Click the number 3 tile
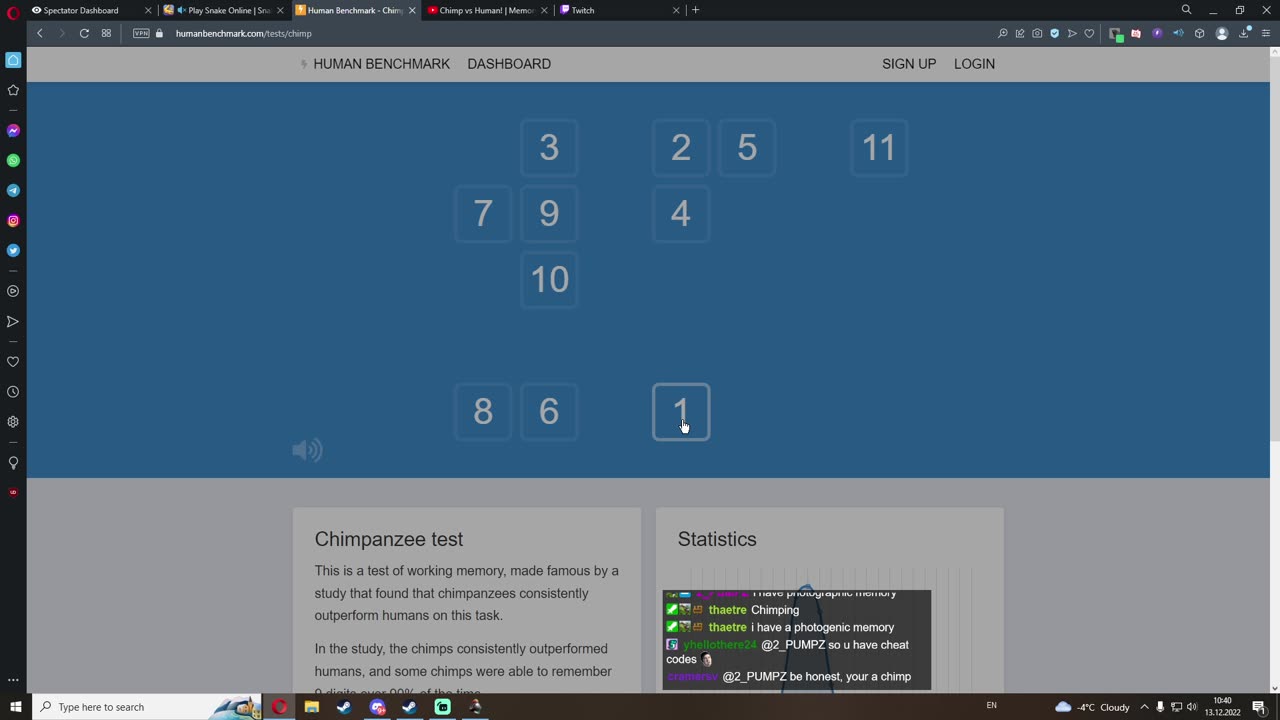 549,148
